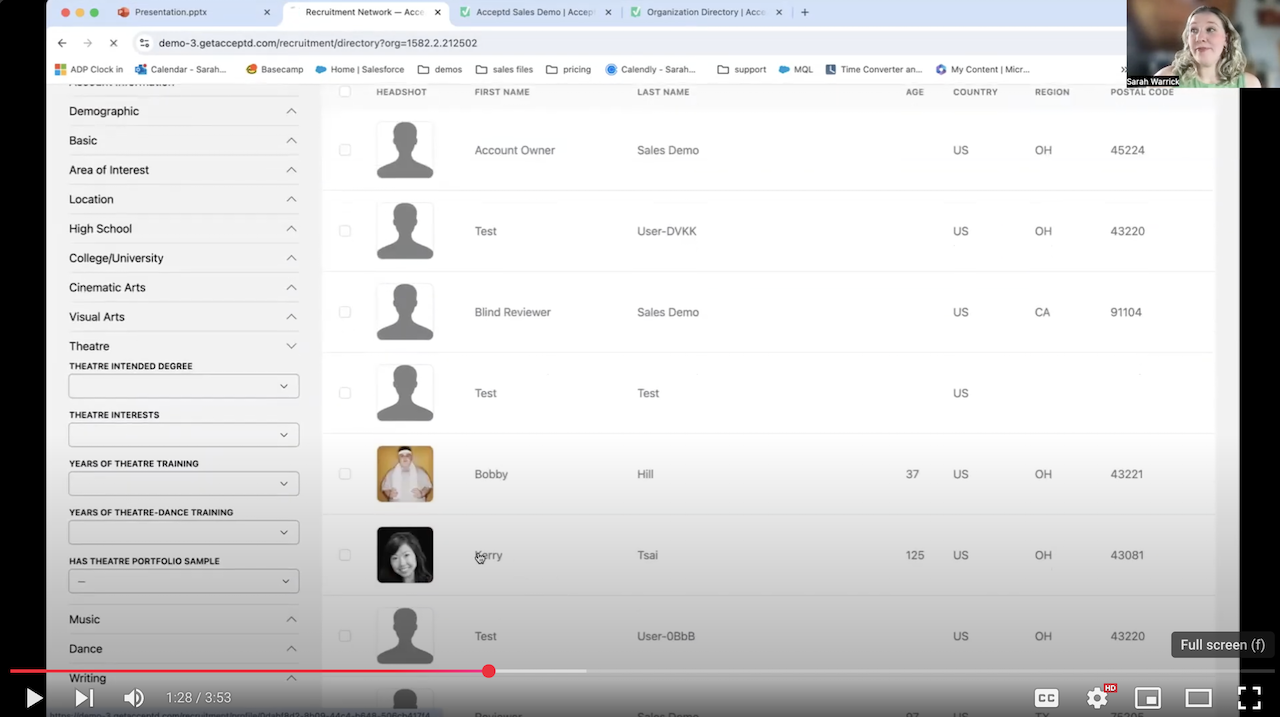Mute the video volume

[x=133, y=698]
